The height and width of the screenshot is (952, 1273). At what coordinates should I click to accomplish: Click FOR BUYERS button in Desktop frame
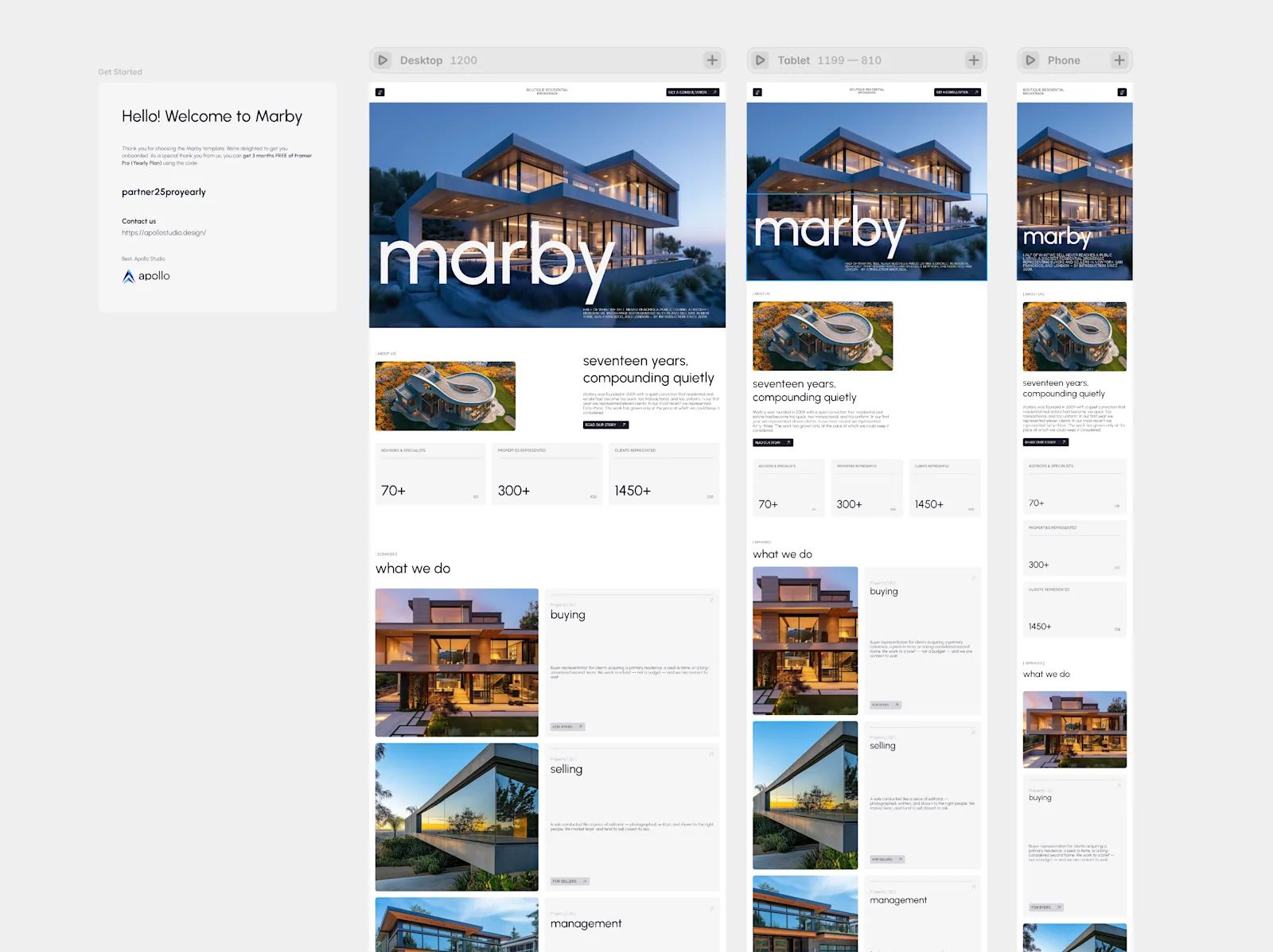pyautogui.click(x=568, y=727)
